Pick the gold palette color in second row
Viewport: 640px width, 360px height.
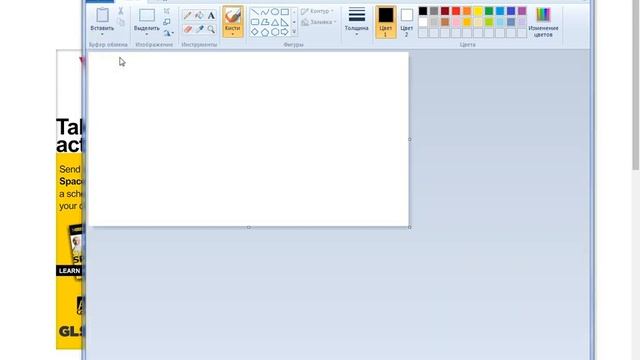tap(467, 22)
